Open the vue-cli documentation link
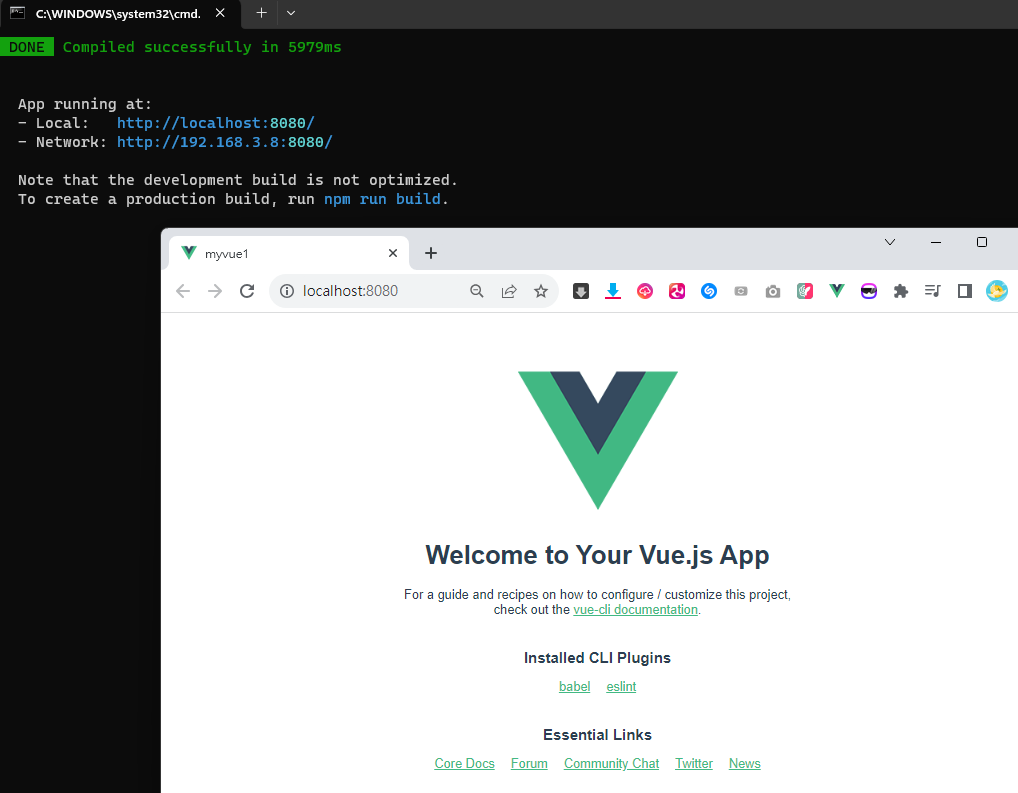The height and width of the screenshot is (793, 1018). tap(636, 610)
